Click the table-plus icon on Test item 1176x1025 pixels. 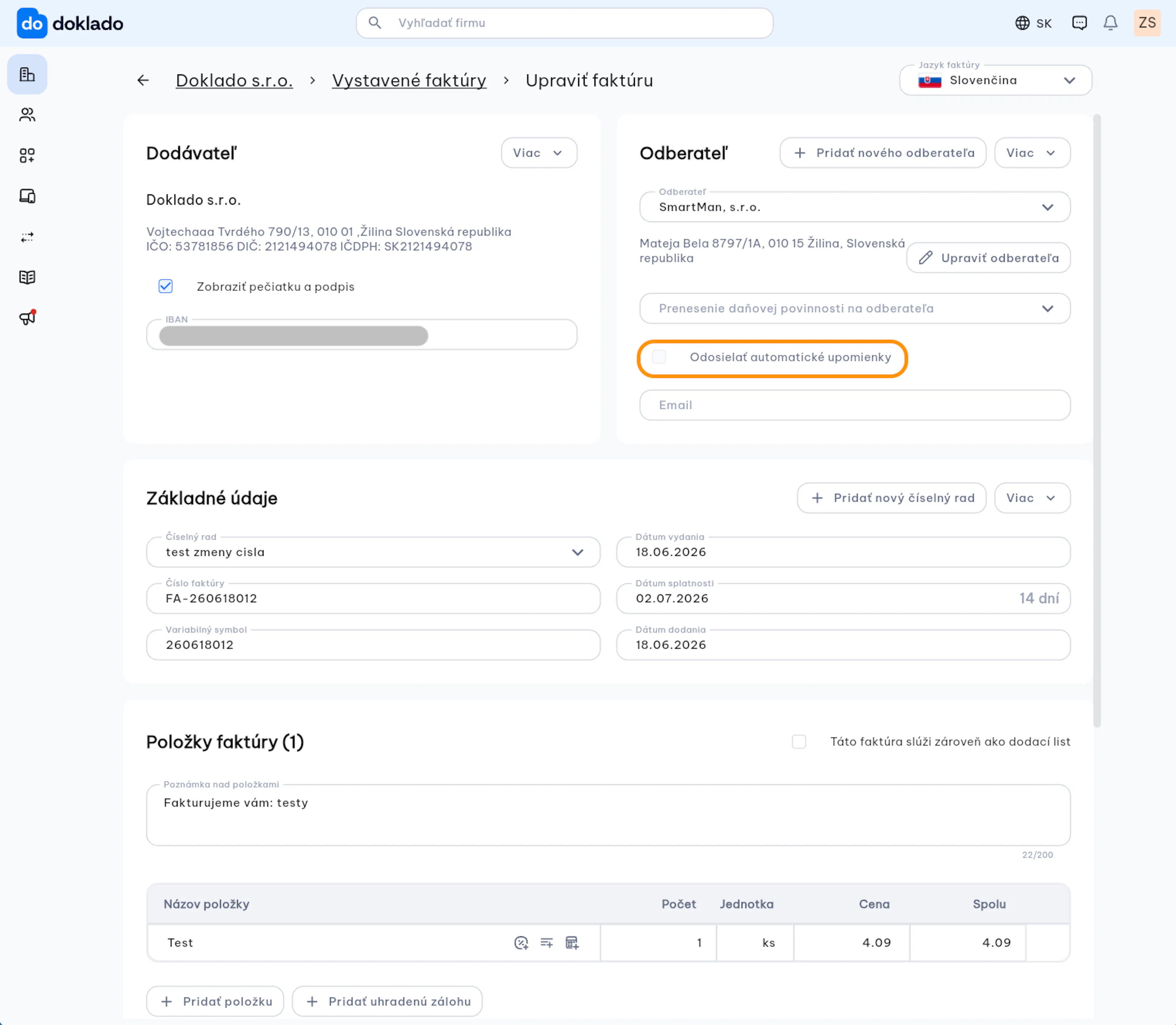point(572,943)
